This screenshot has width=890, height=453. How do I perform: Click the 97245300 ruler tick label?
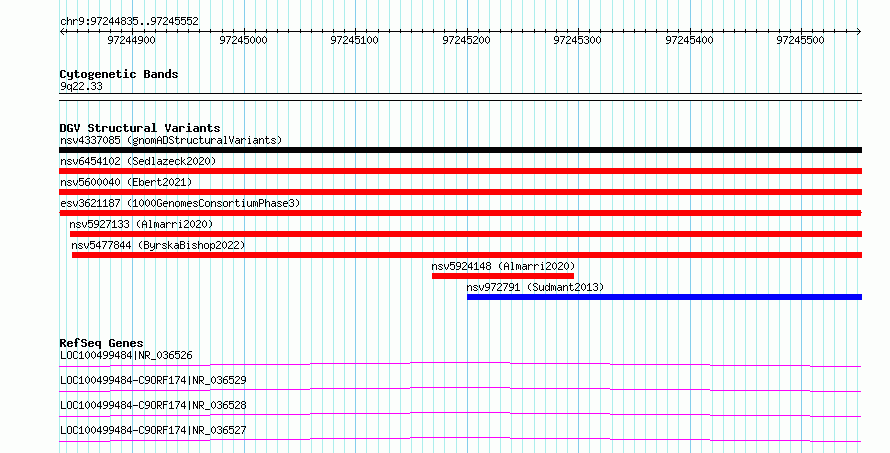[x=577, y=40]
